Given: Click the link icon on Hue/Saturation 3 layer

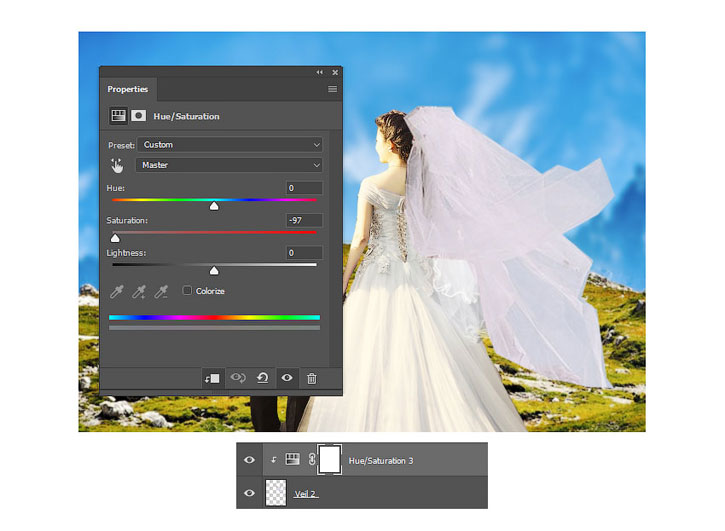Looking at the screenshot, I should click(x=312, y=459).
